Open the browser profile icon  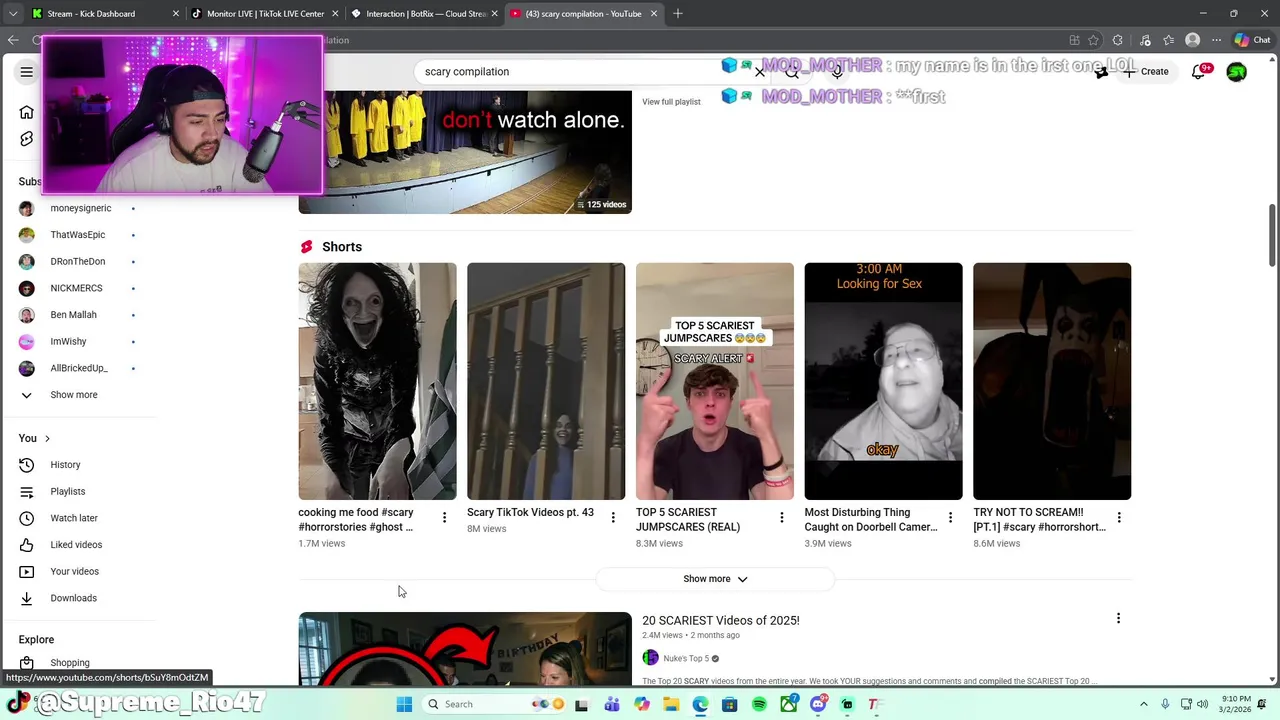[1192, 40]
